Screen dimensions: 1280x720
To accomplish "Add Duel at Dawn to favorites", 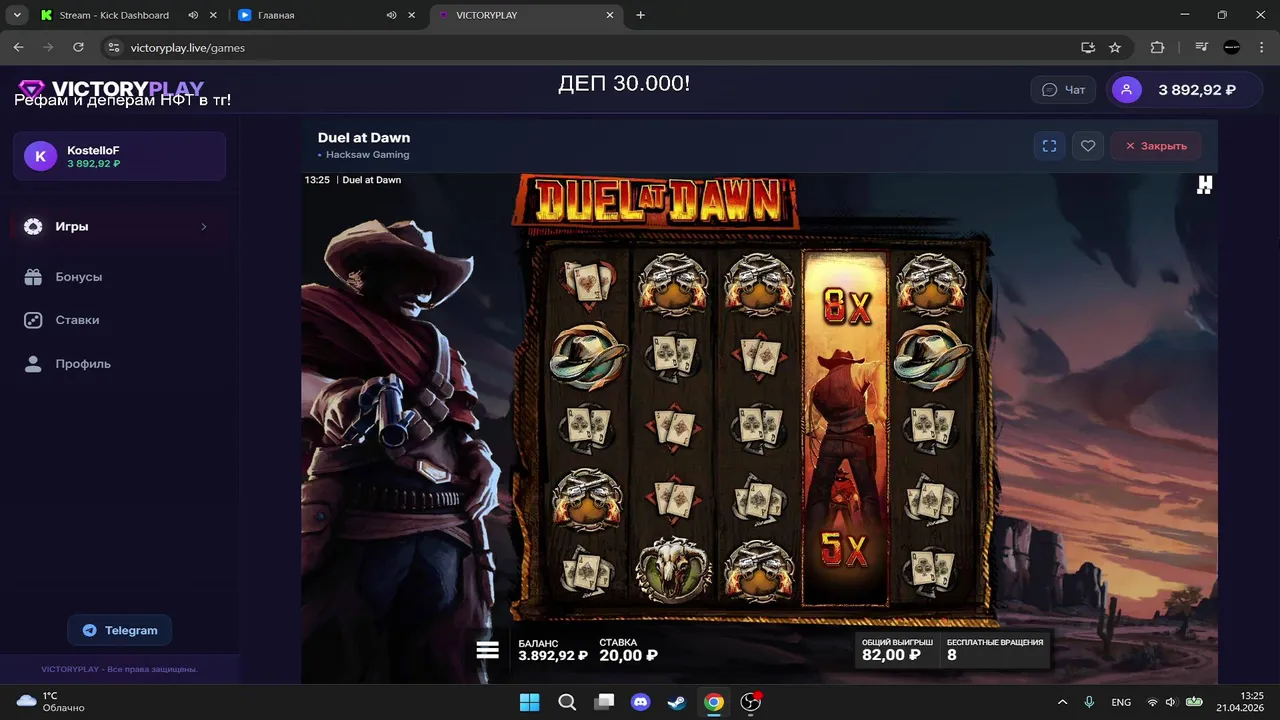I will [1088, 146].
